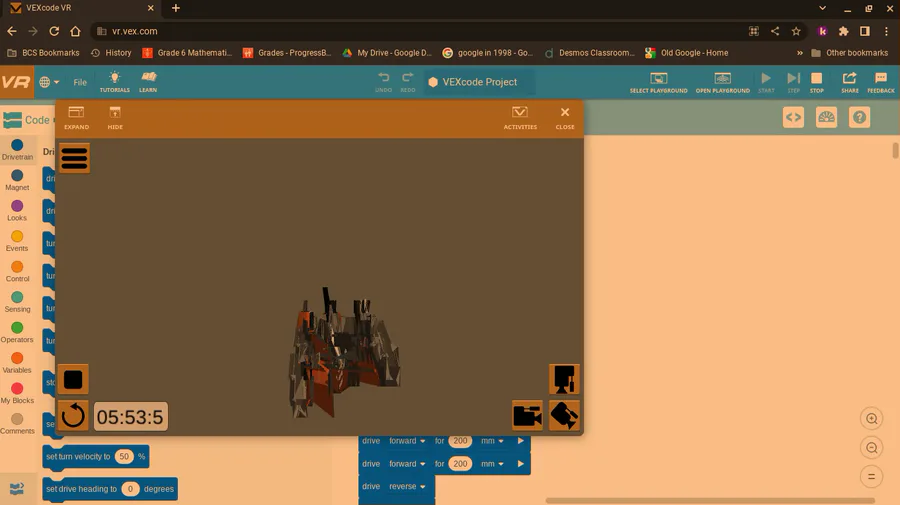Open the language globe dropdown
The image size is (900, 505).
pos(49,82)
